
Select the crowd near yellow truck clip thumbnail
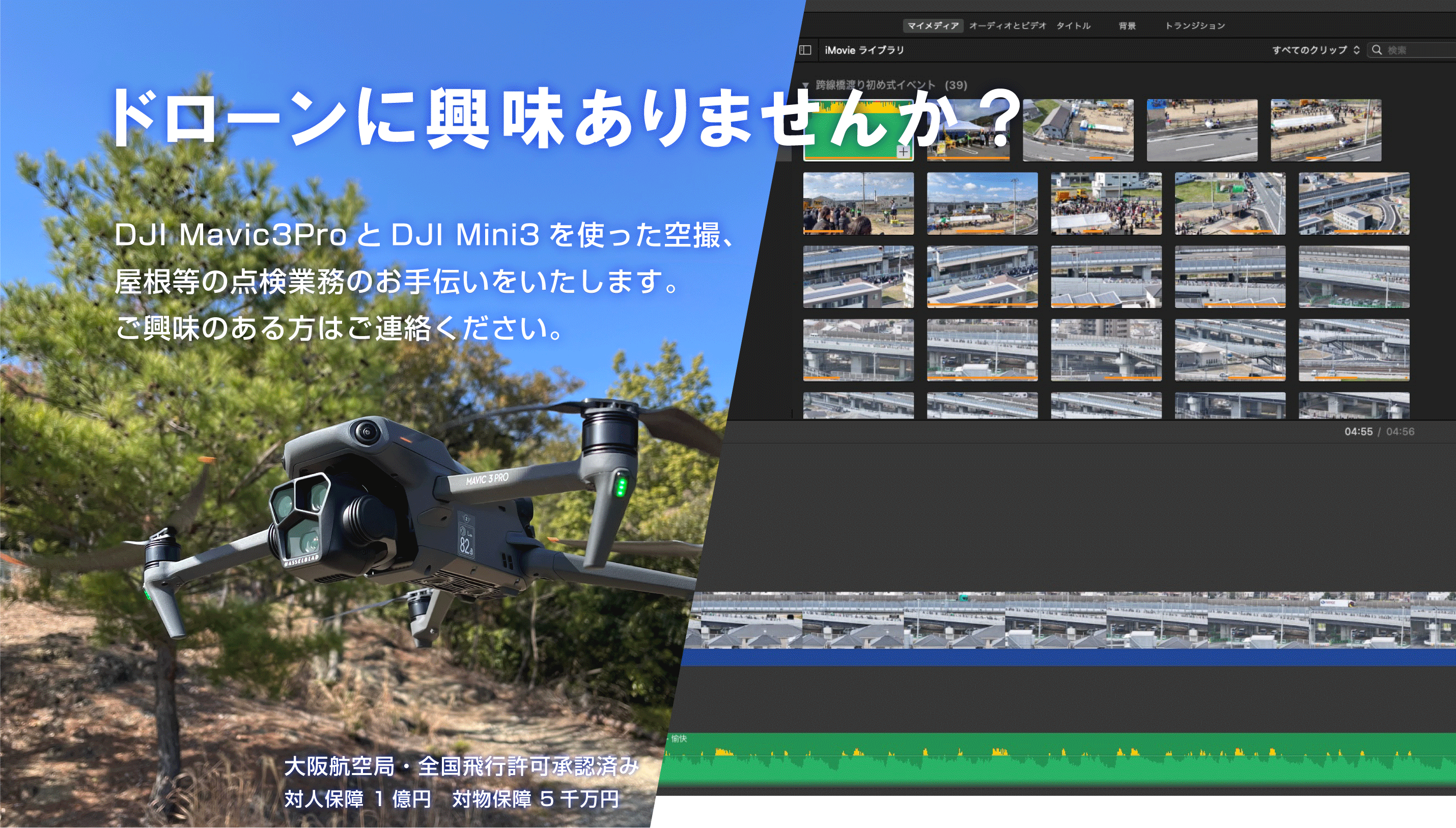pyautogui.click(x=1106, y=204)
